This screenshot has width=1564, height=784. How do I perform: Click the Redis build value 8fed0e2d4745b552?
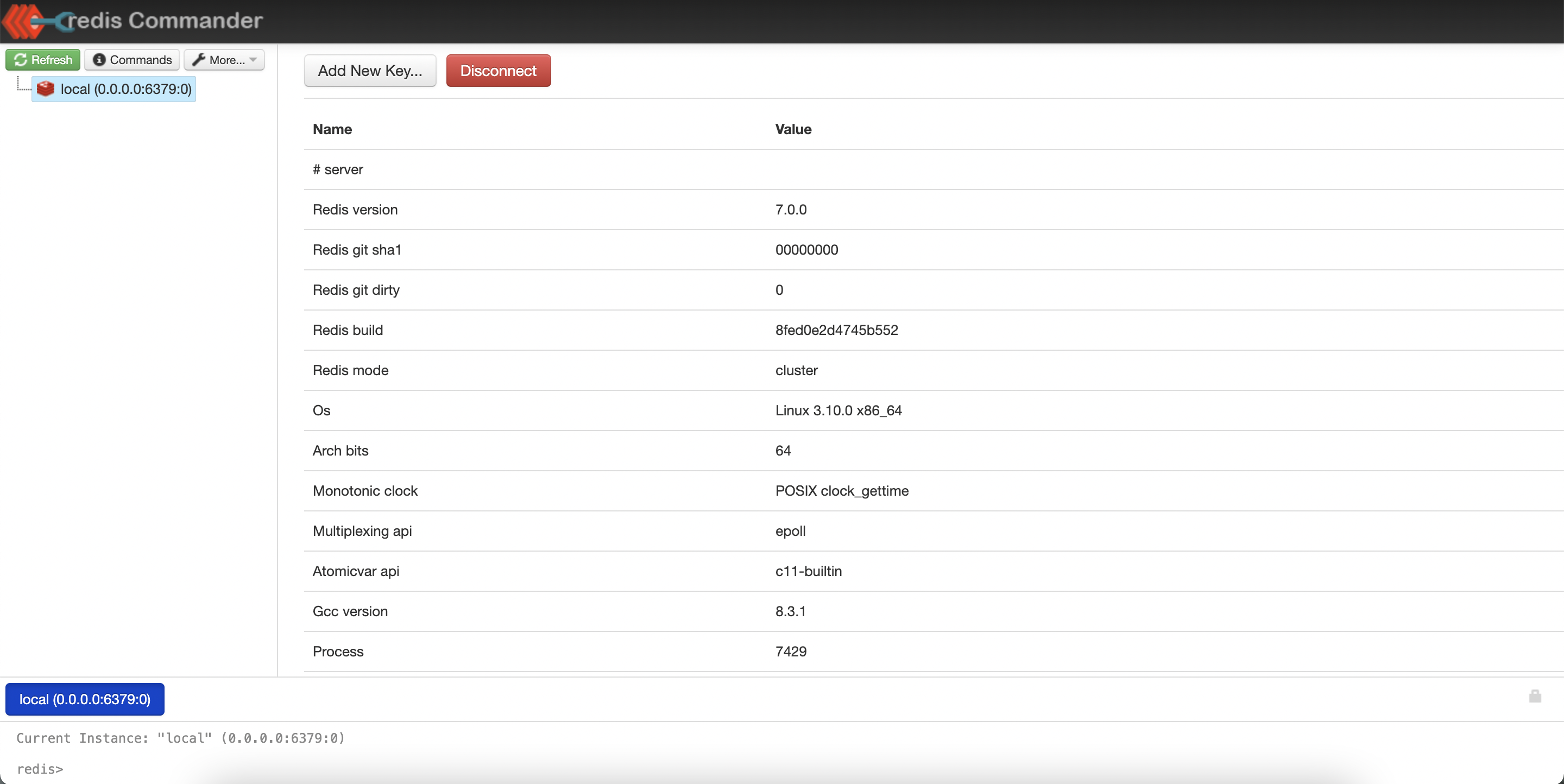coord(836,330)
